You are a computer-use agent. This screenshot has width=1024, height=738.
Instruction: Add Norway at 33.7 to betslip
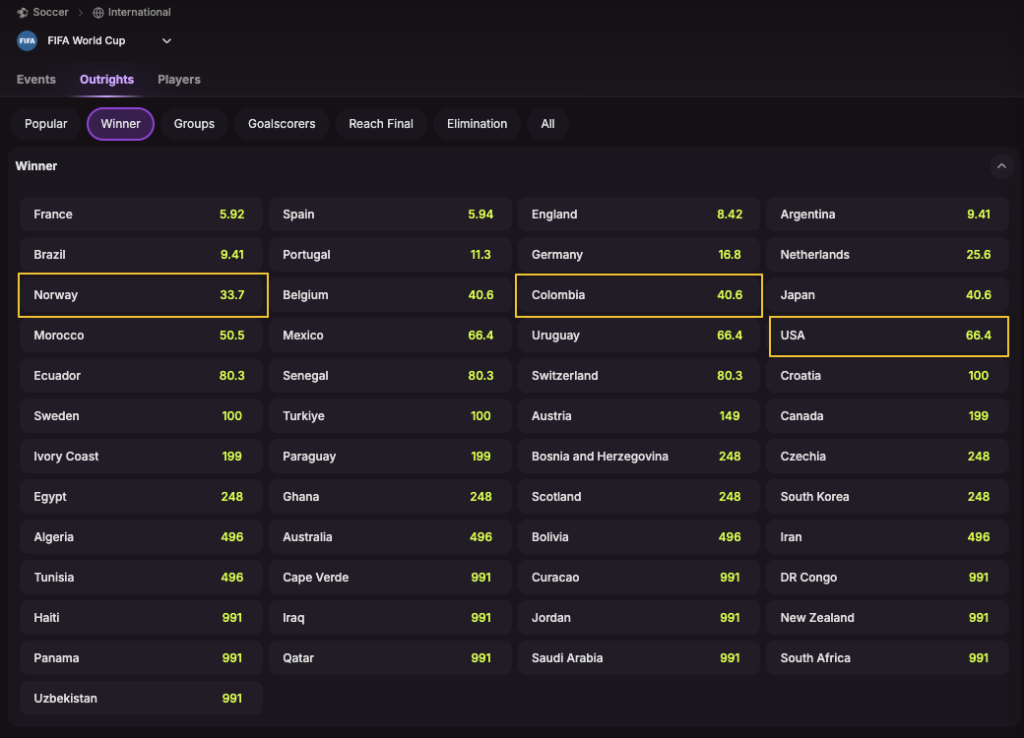point(143,295)
